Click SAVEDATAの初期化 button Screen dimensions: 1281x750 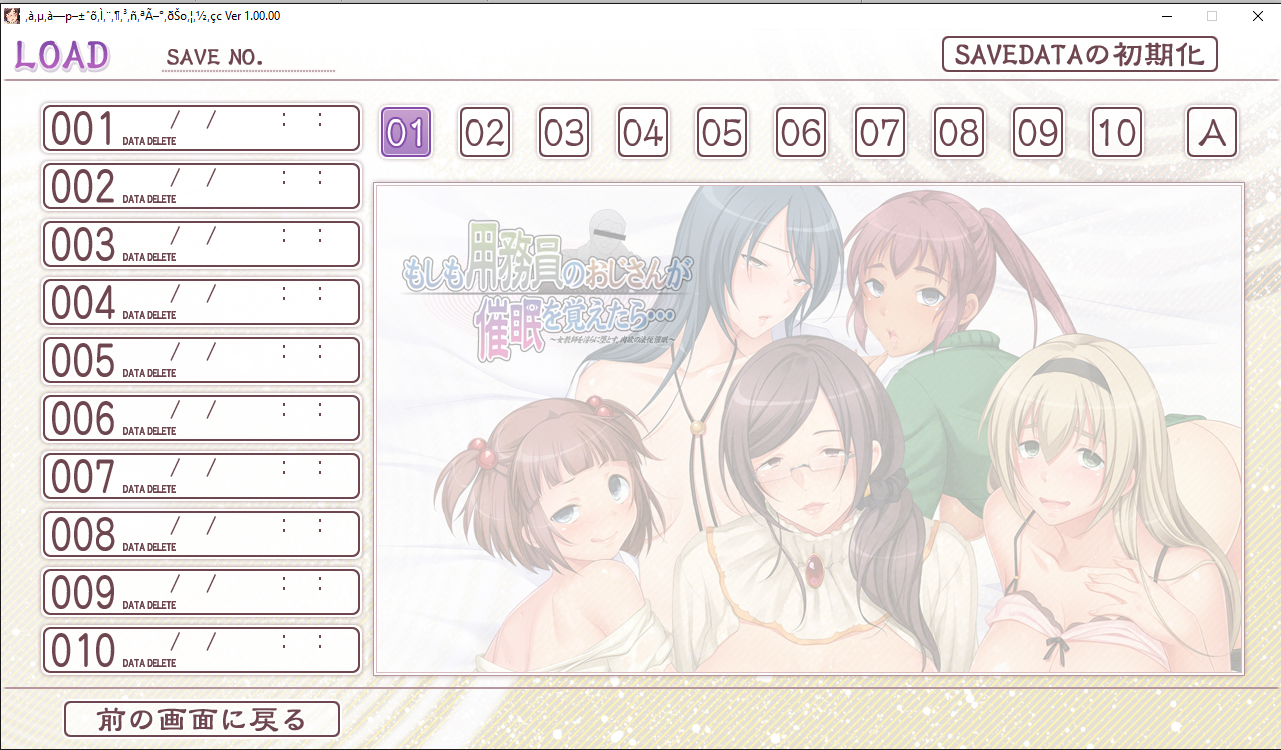click(x=1080, y=54)
